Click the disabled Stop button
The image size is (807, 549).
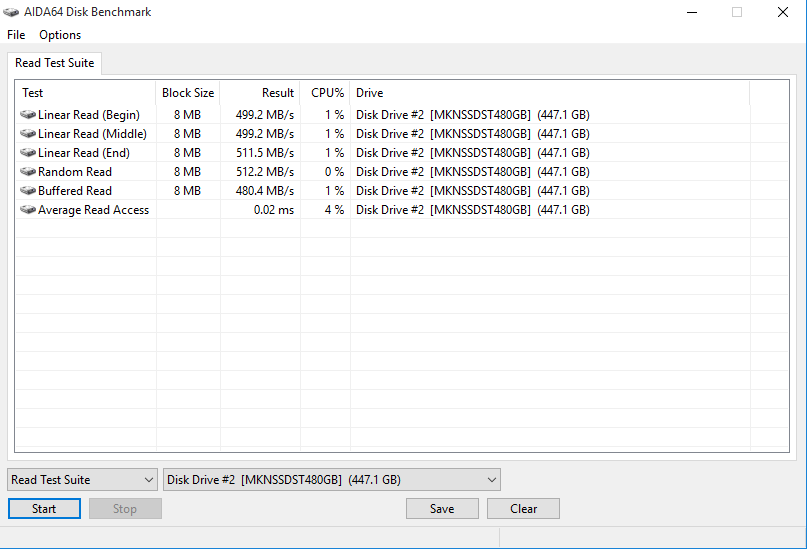(x=125, y=508)
